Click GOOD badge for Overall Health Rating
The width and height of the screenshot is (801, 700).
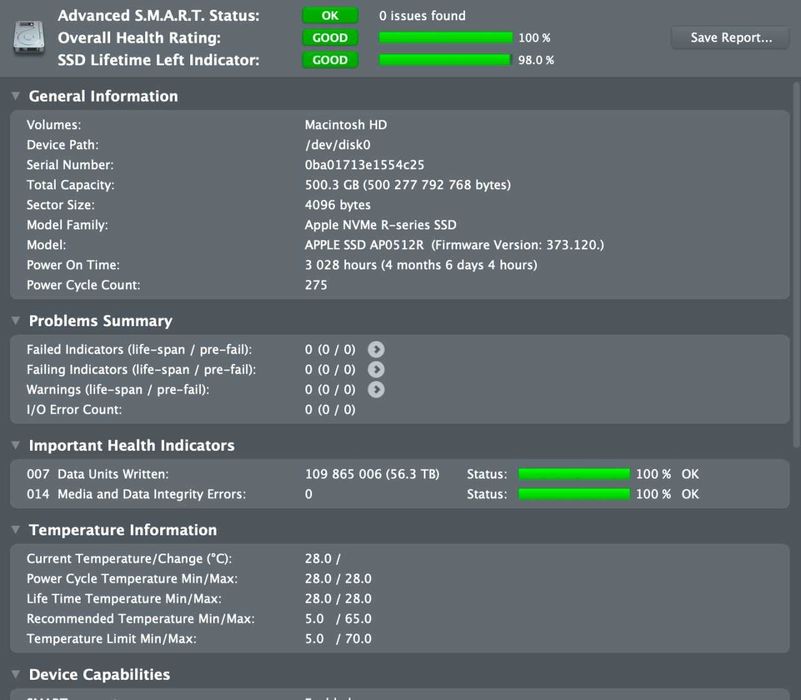pos(330,38)
